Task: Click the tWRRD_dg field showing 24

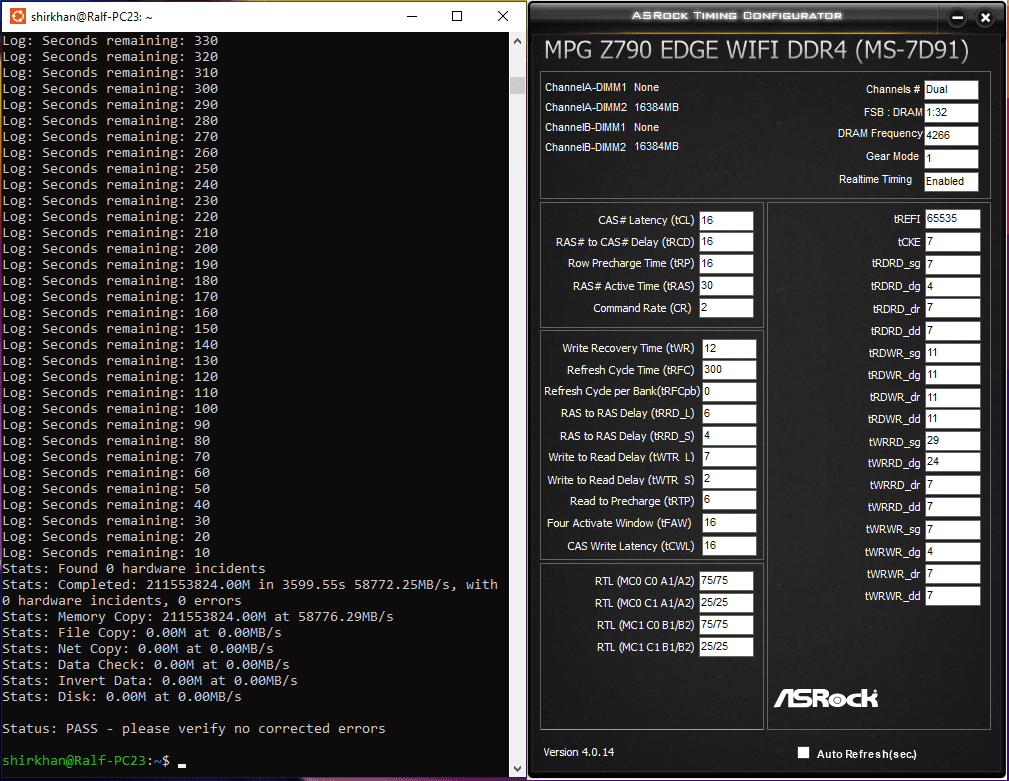Action: 953,462
